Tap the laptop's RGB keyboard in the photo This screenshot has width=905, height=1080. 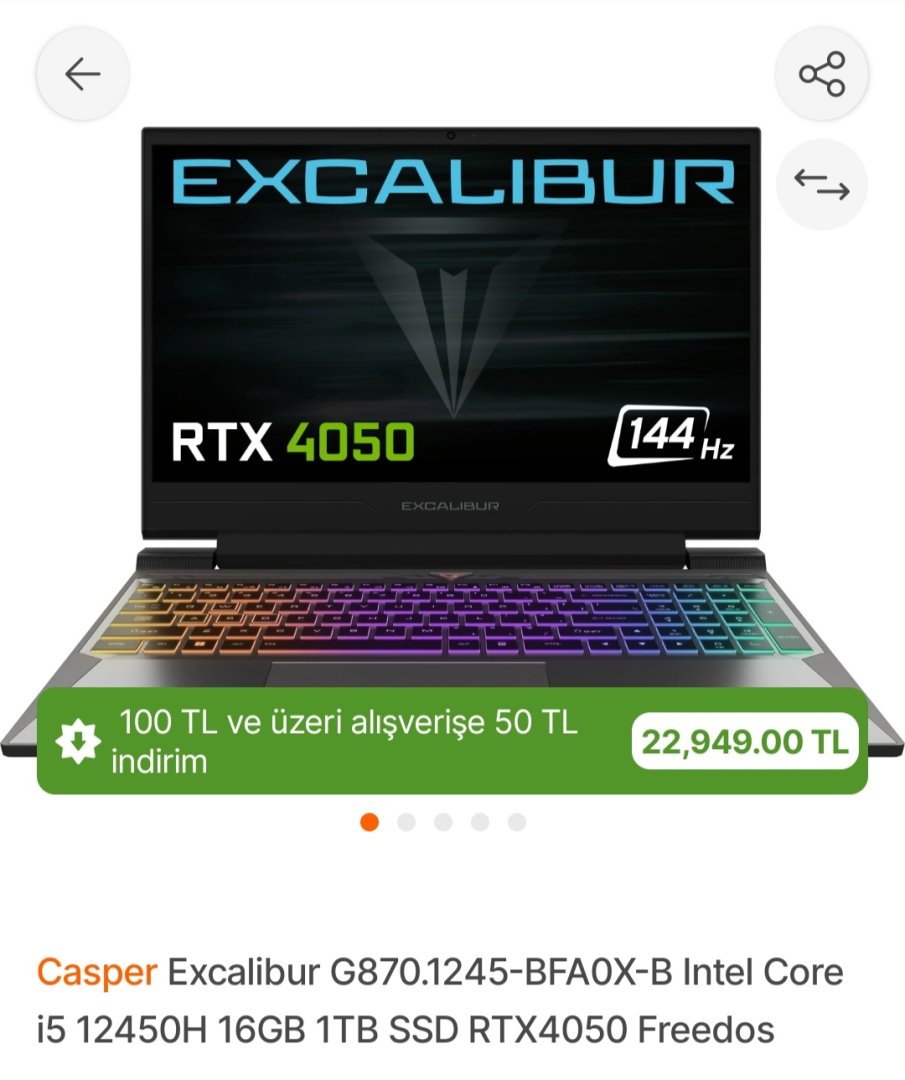pos(451,618)
